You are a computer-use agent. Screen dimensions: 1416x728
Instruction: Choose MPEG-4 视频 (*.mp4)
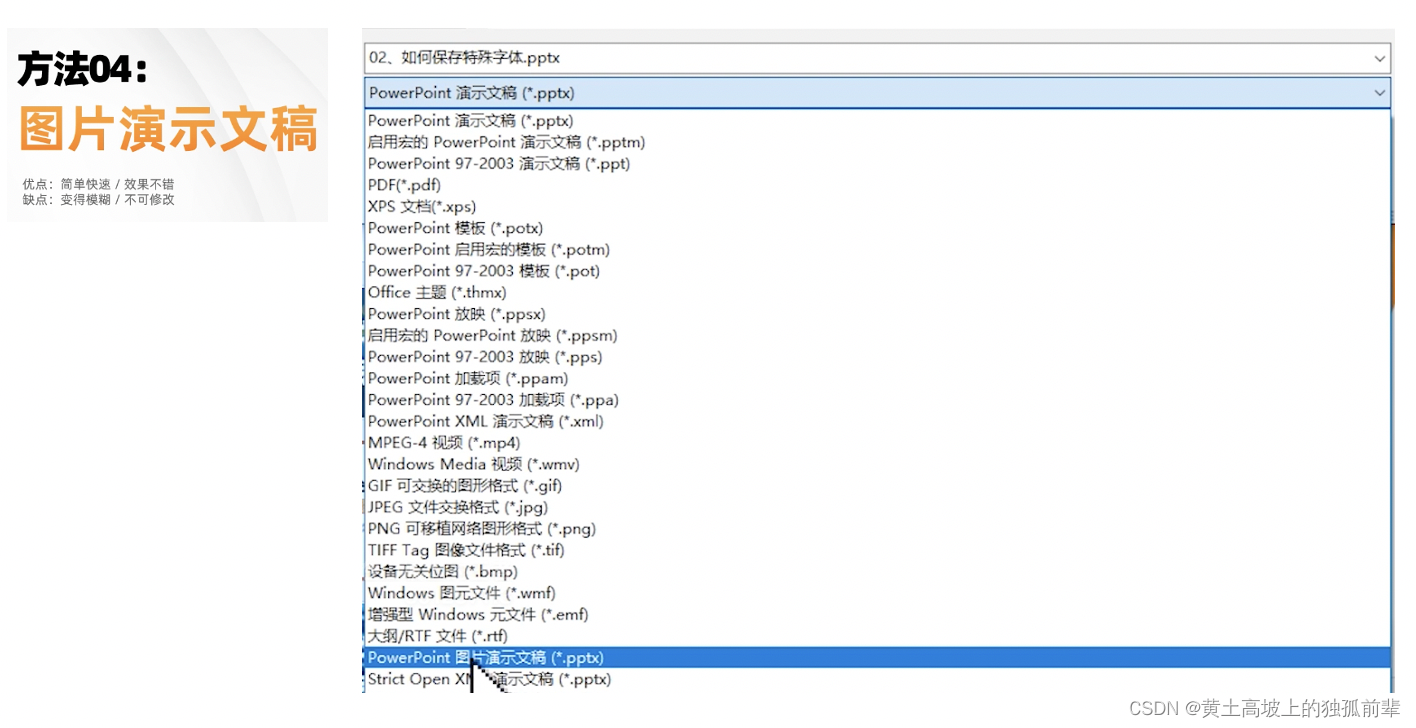pos(877,443)
